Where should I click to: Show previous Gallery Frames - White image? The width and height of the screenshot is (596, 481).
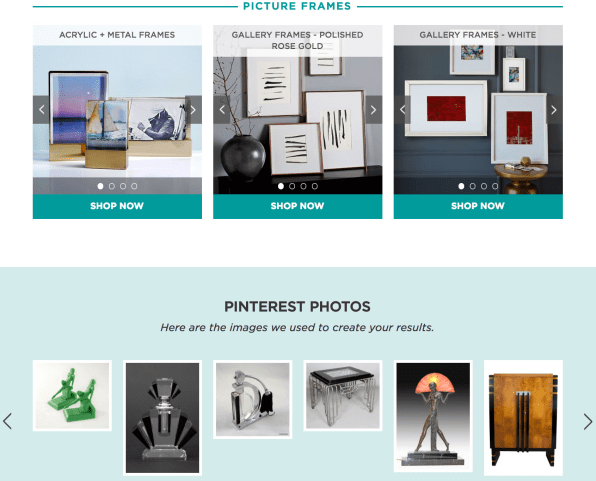click(402, 110)
